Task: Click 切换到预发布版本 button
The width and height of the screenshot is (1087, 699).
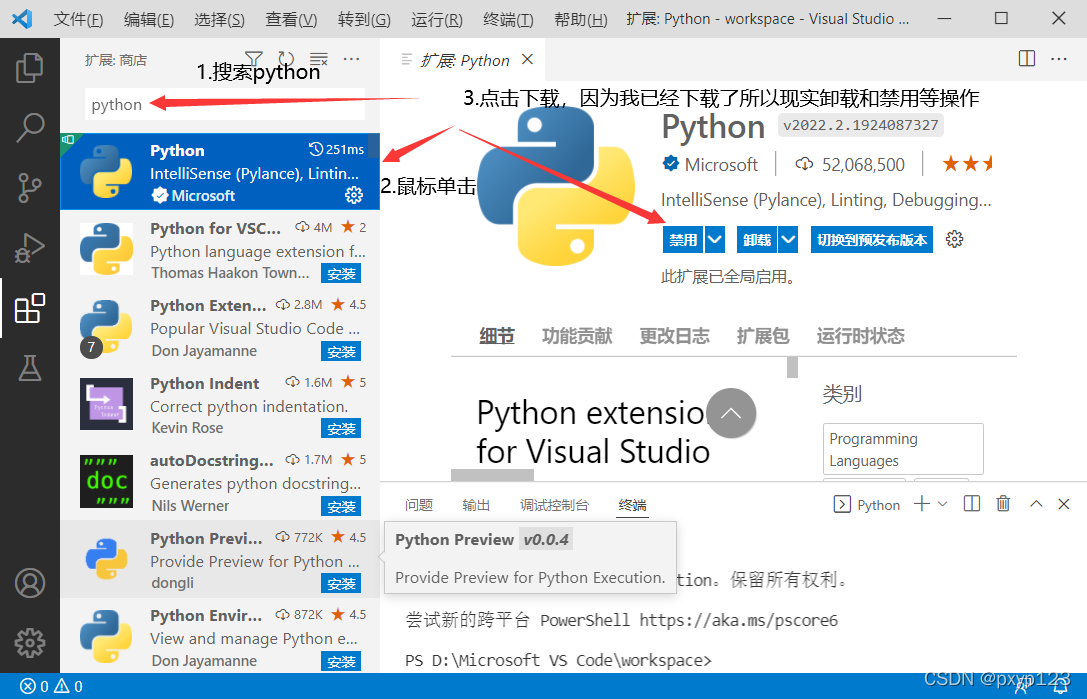Action: tap(871, 240)
